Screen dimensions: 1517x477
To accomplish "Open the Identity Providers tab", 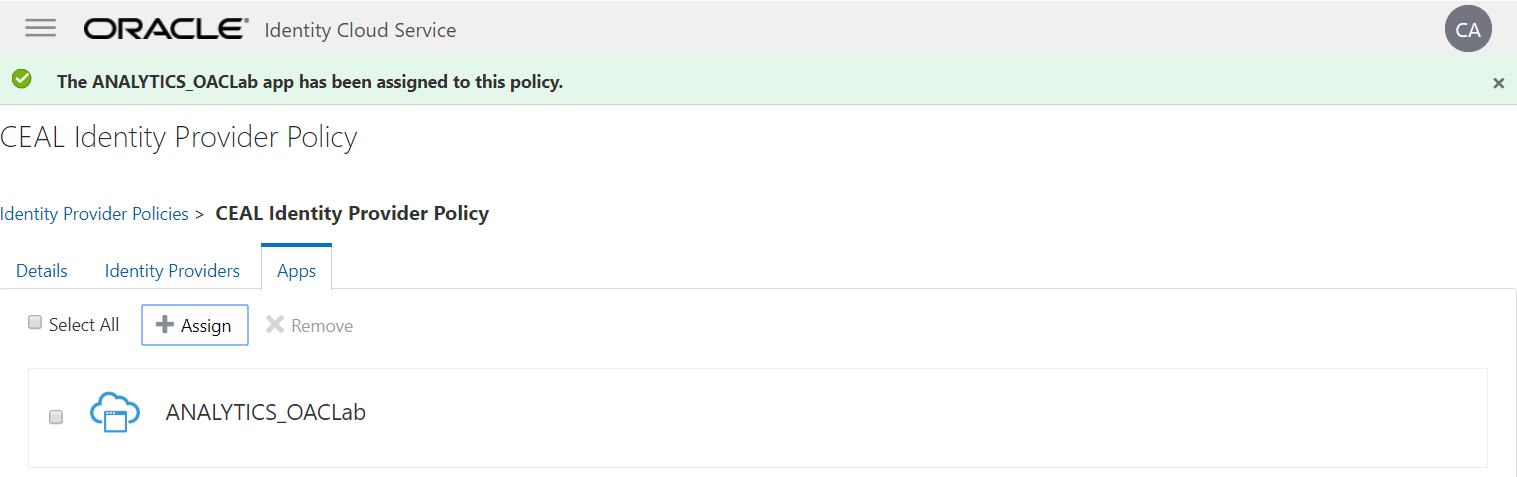I will 172,271.
